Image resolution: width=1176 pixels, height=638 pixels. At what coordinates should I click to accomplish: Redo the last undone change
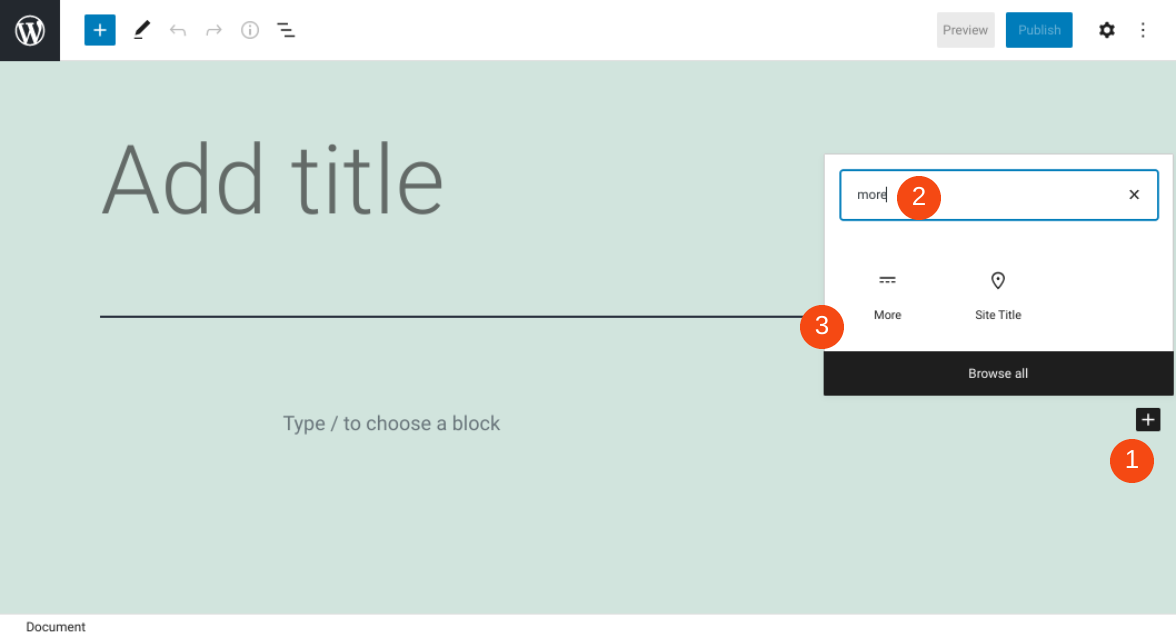click(x=214, y=30)
